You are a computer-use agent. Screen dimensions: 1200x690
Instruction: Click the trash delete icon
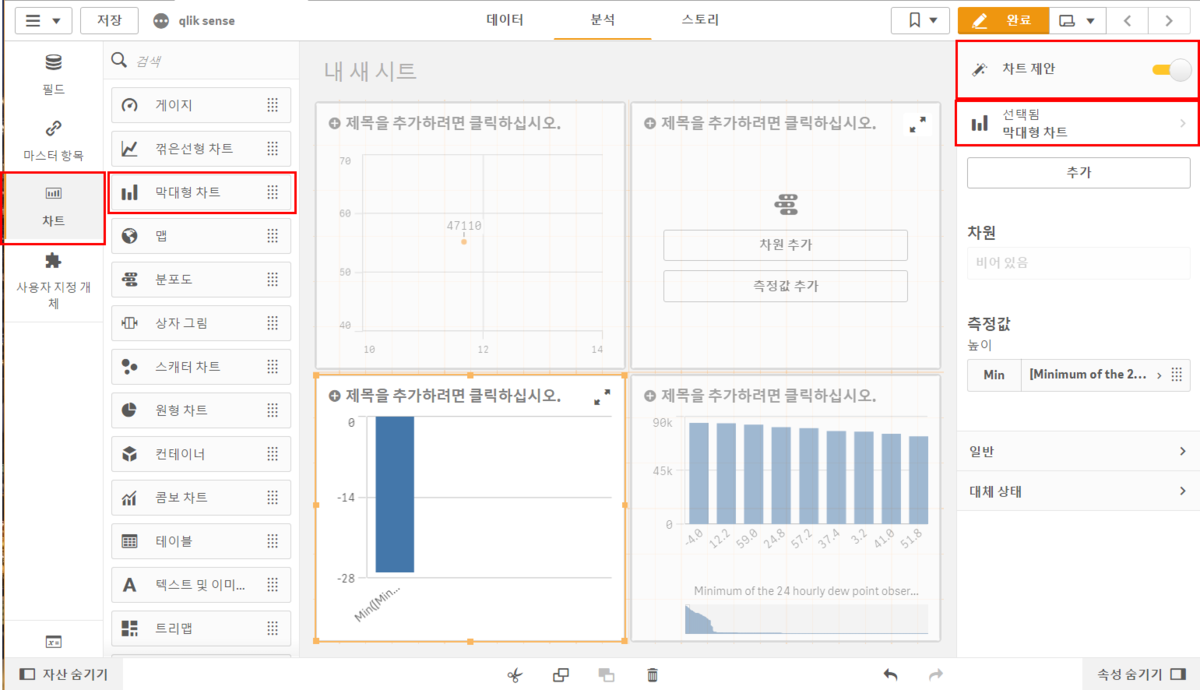[x=652, y=675]
